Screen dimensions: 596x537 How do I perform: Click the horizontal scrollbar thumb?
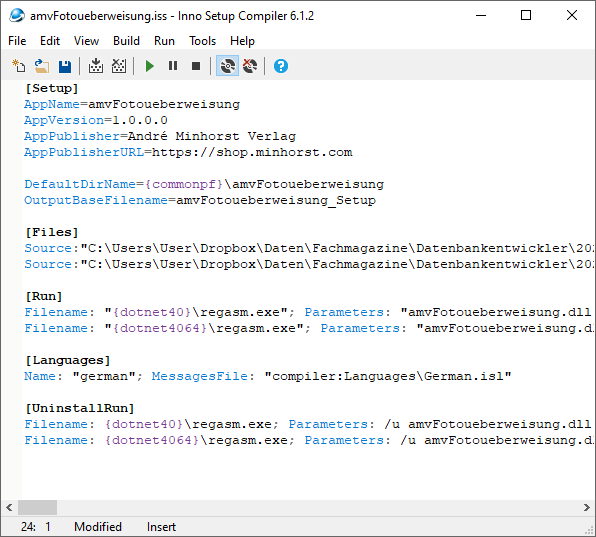(37, 507)
